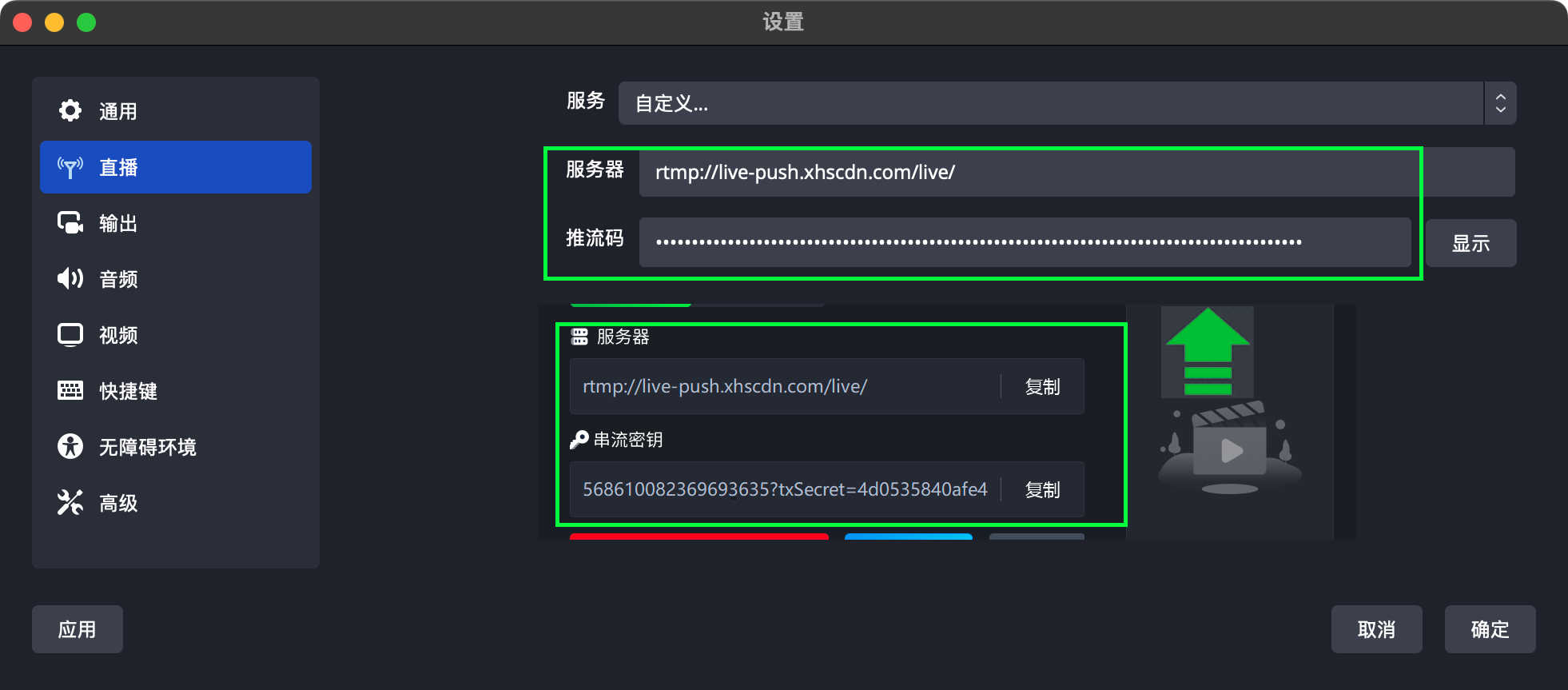Click the broadcast antenna icon for 直播

pos(70,167)
